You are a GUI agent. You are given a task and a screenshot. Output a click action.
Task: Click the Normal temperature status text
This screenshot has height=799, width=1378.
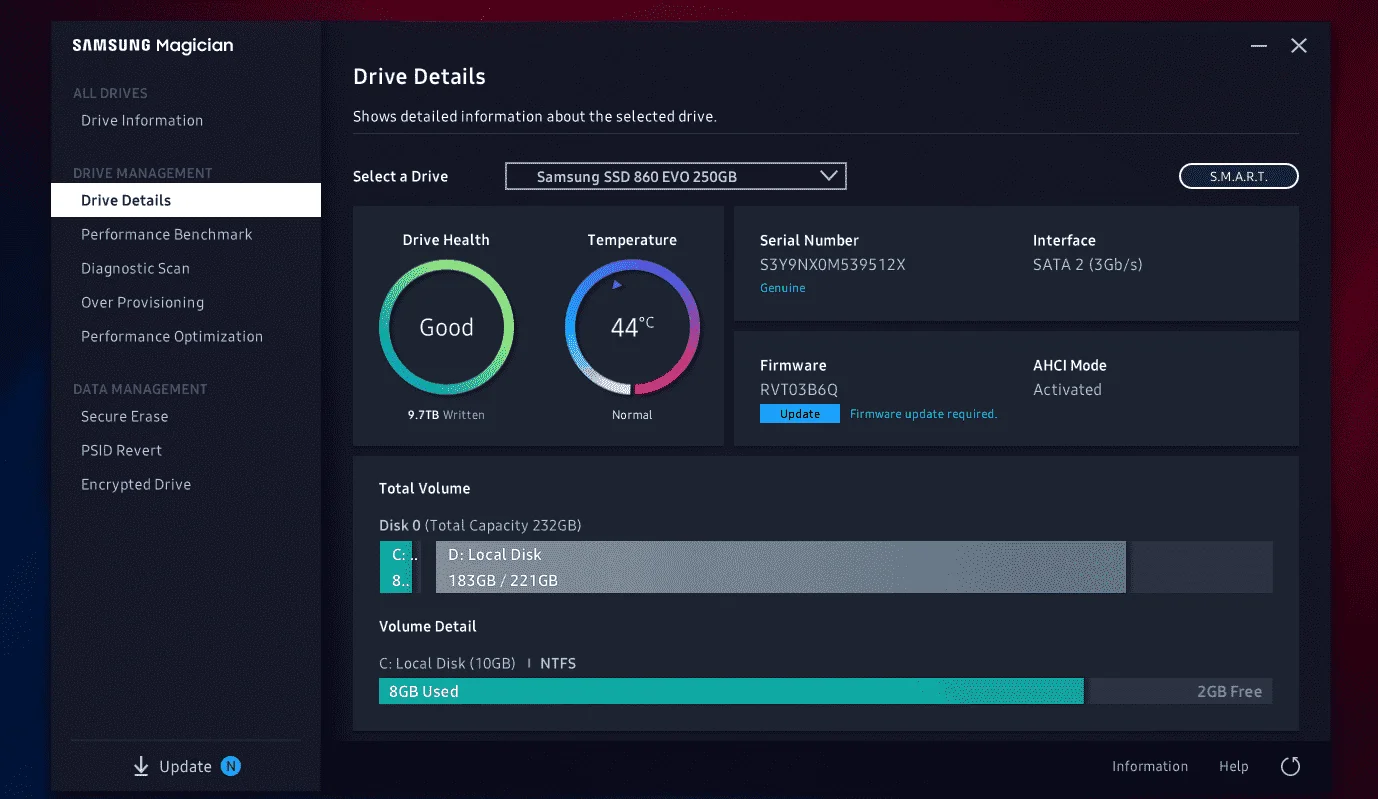pyautogui.click(x=632, y=415)
